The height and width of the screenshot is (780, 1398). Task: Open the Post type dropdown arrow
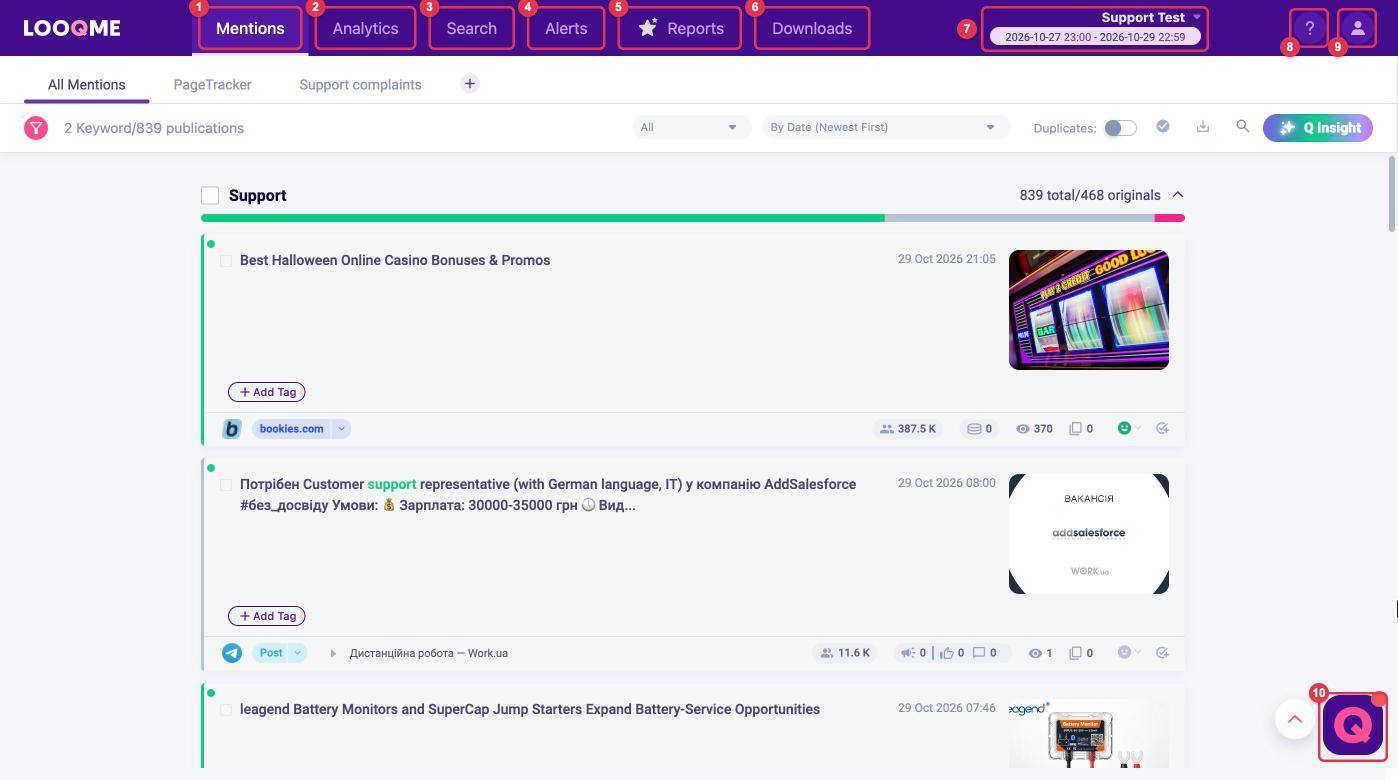pos(297,653)
